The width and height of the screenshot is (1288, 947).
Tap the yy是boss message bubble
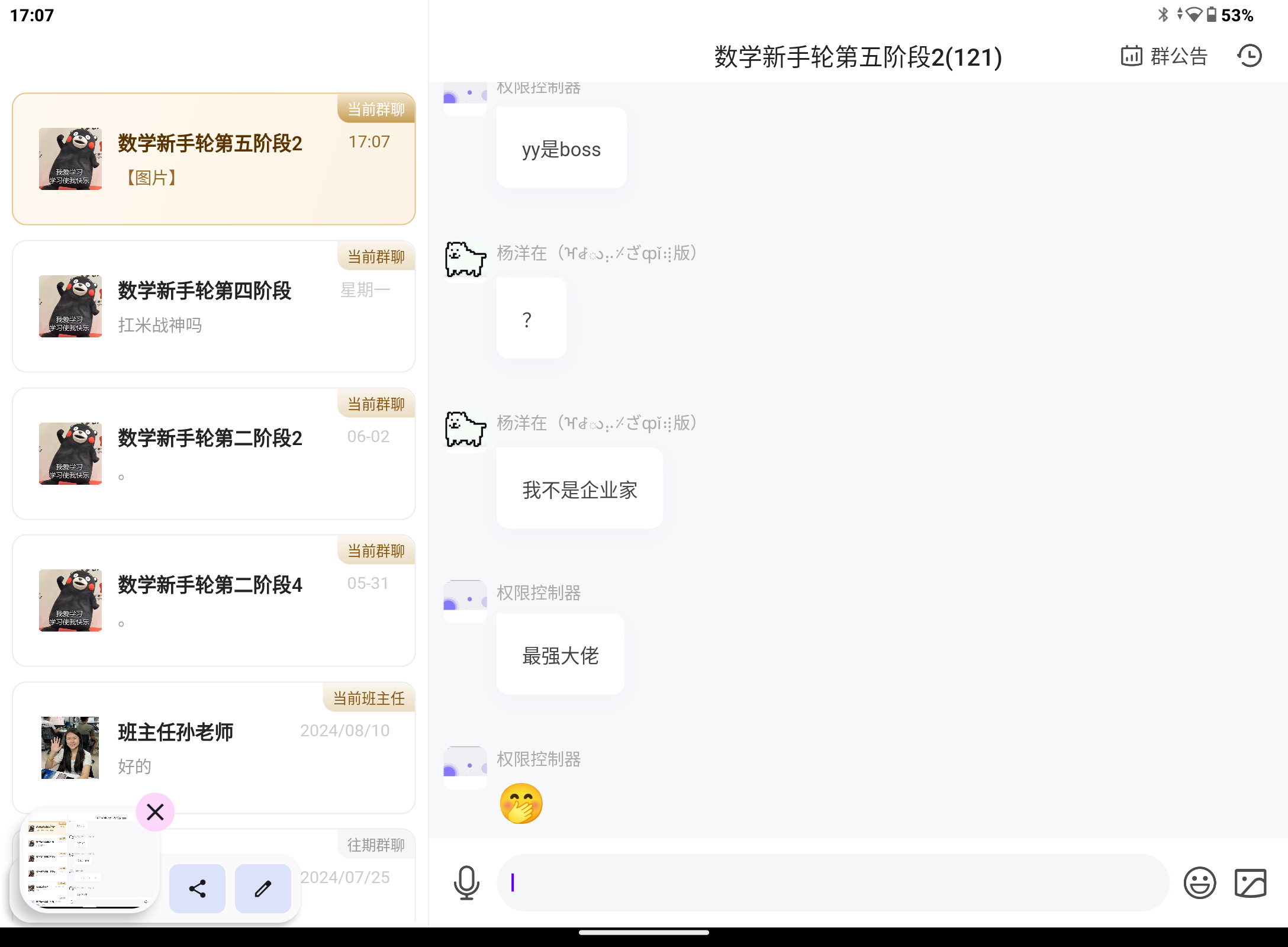[x=561, y=148]
